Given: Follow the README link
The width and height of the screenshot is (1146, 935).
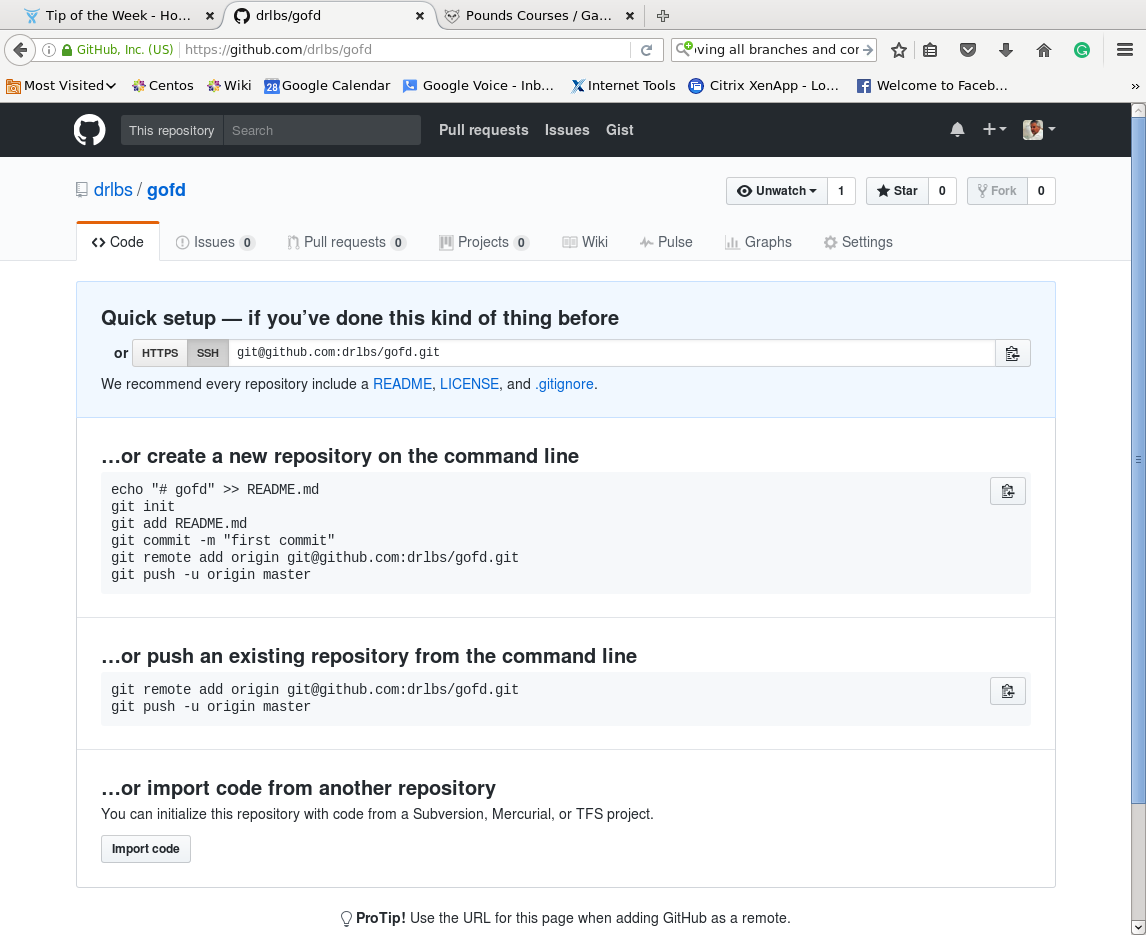Looking at the screenshot, I should [402, 384].
